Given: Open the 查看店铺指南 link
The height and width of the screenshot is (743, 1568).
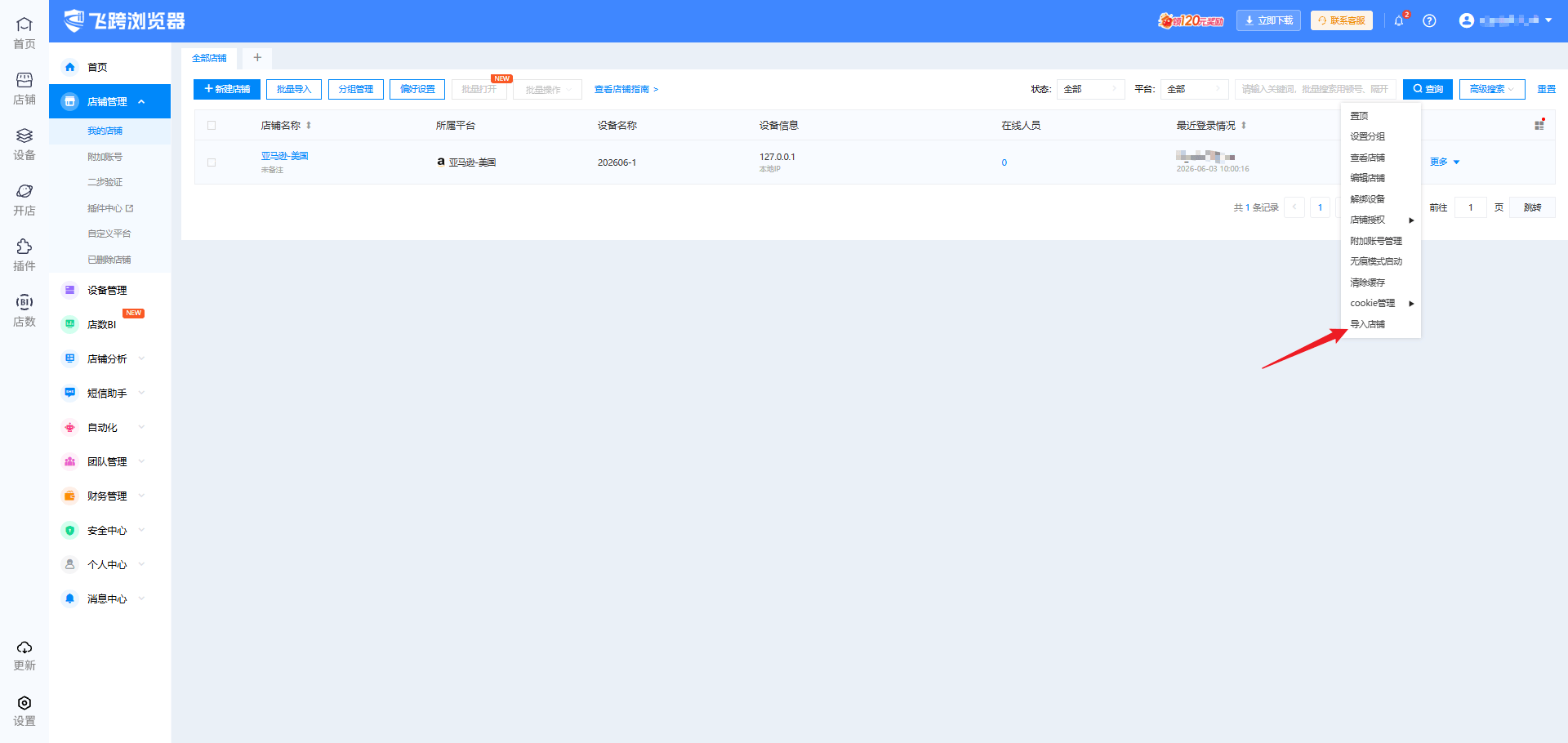Looking at the screenshot, I should pyautogui.click(x=626, y=89).
